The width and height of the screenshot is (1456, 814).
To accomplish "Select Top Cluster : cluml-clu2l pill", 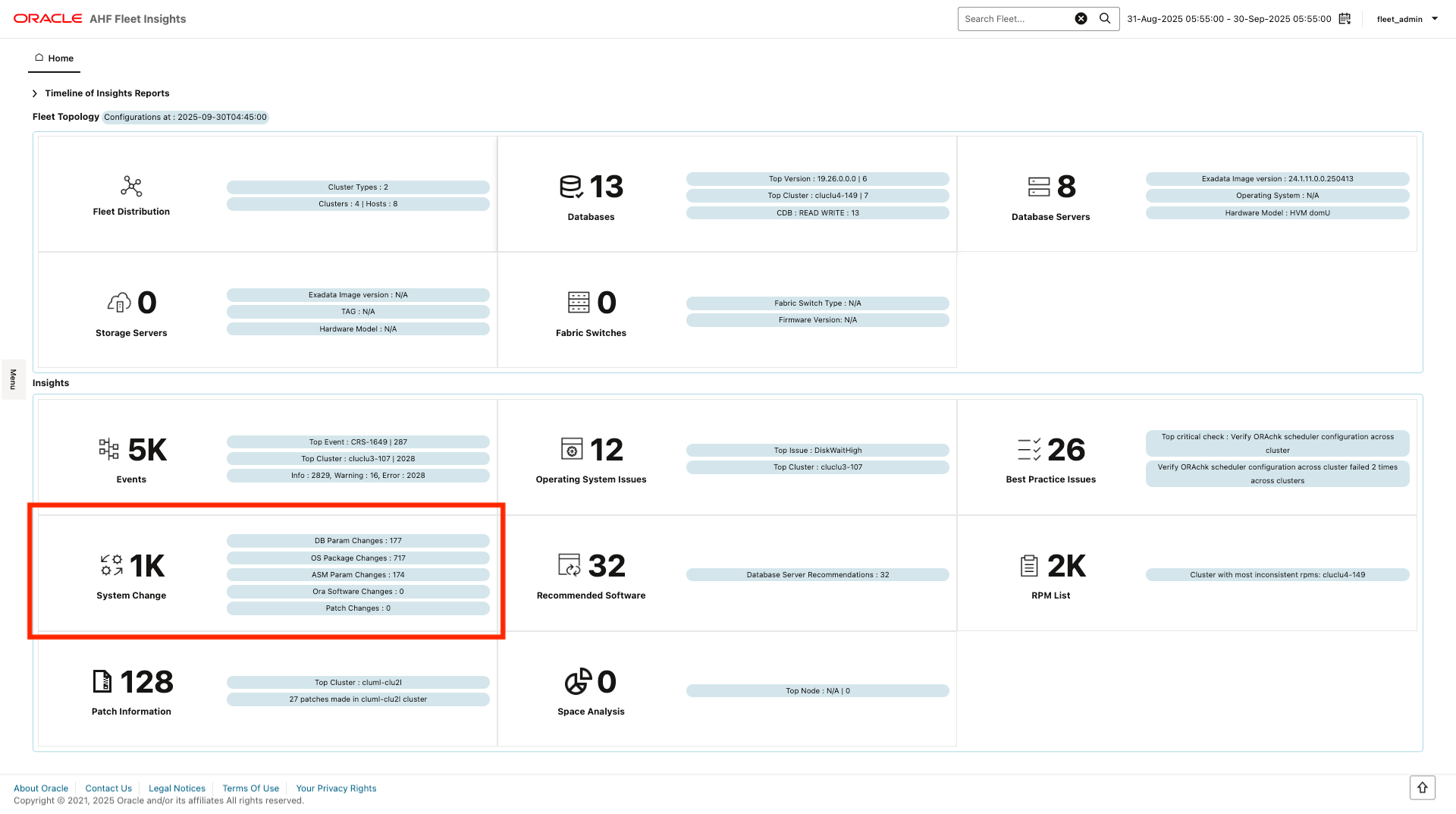I will 358,683.
